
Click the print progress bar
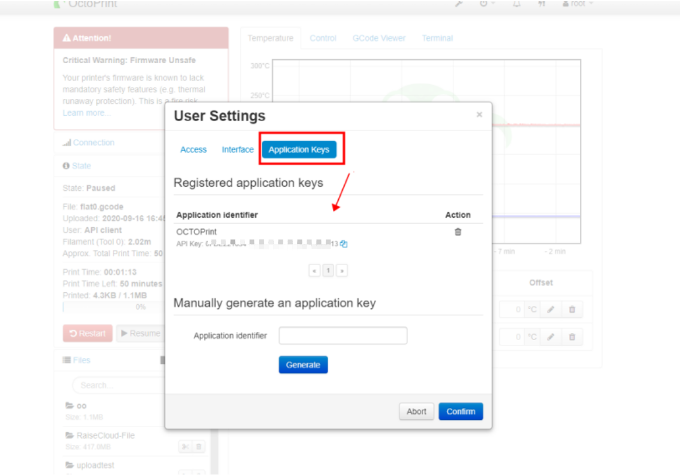(x=114, y=307)
